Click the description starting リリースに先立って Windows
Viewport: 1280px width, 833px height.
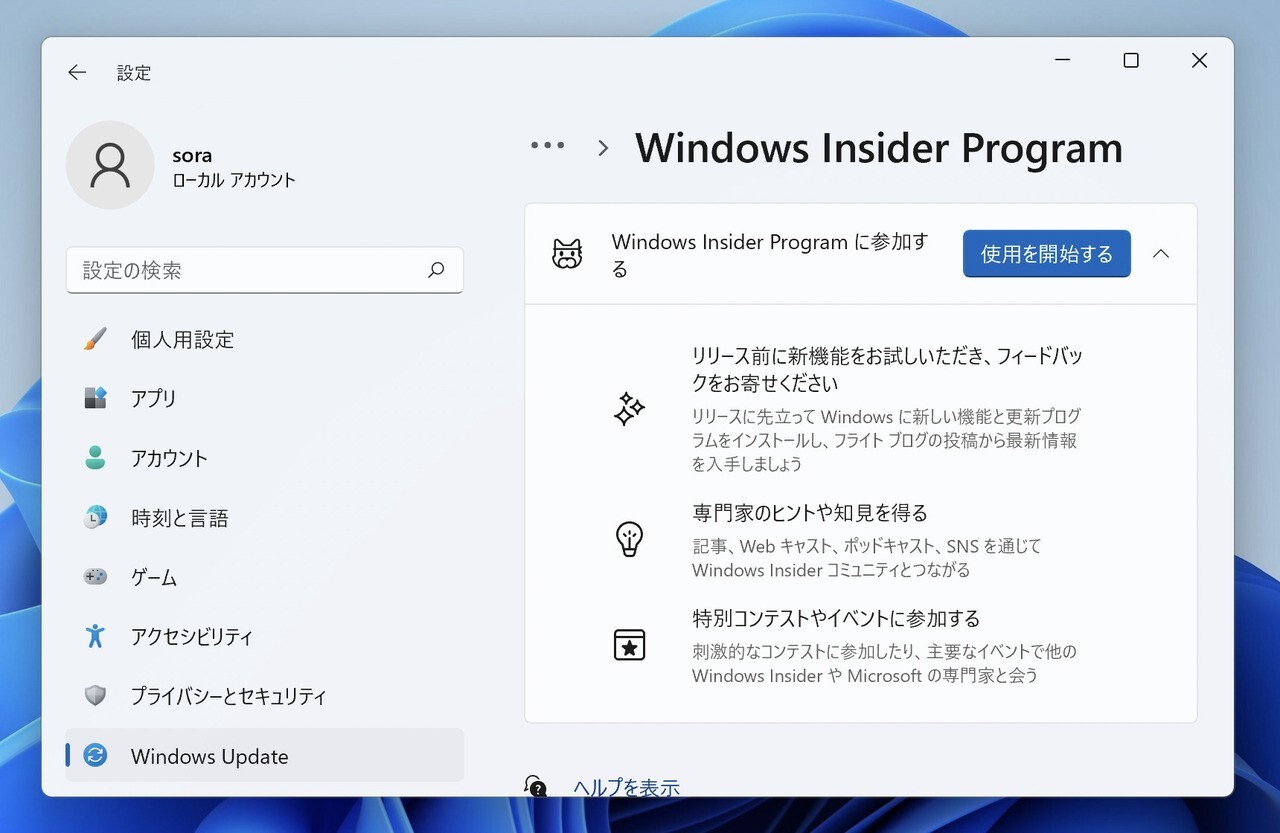tap(886, 440)
